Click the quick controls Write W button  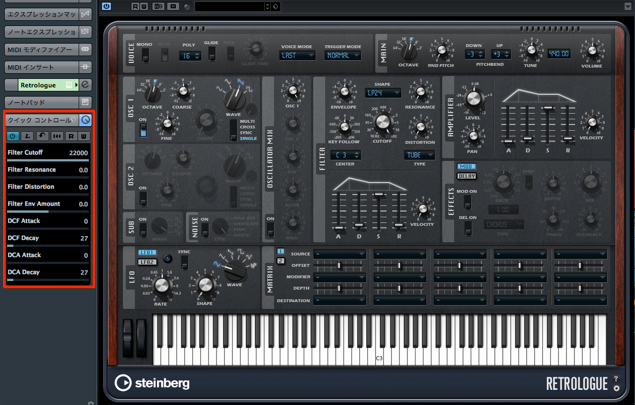click(83, 136)
